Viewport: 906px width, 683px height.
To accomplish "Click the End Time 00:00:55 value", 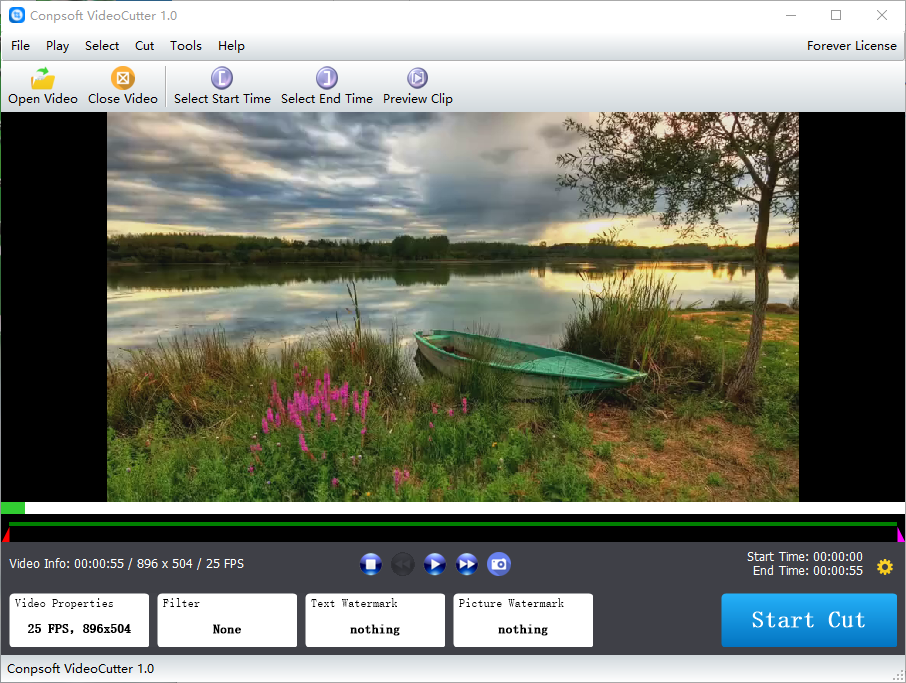I will [x=838, y=571].
